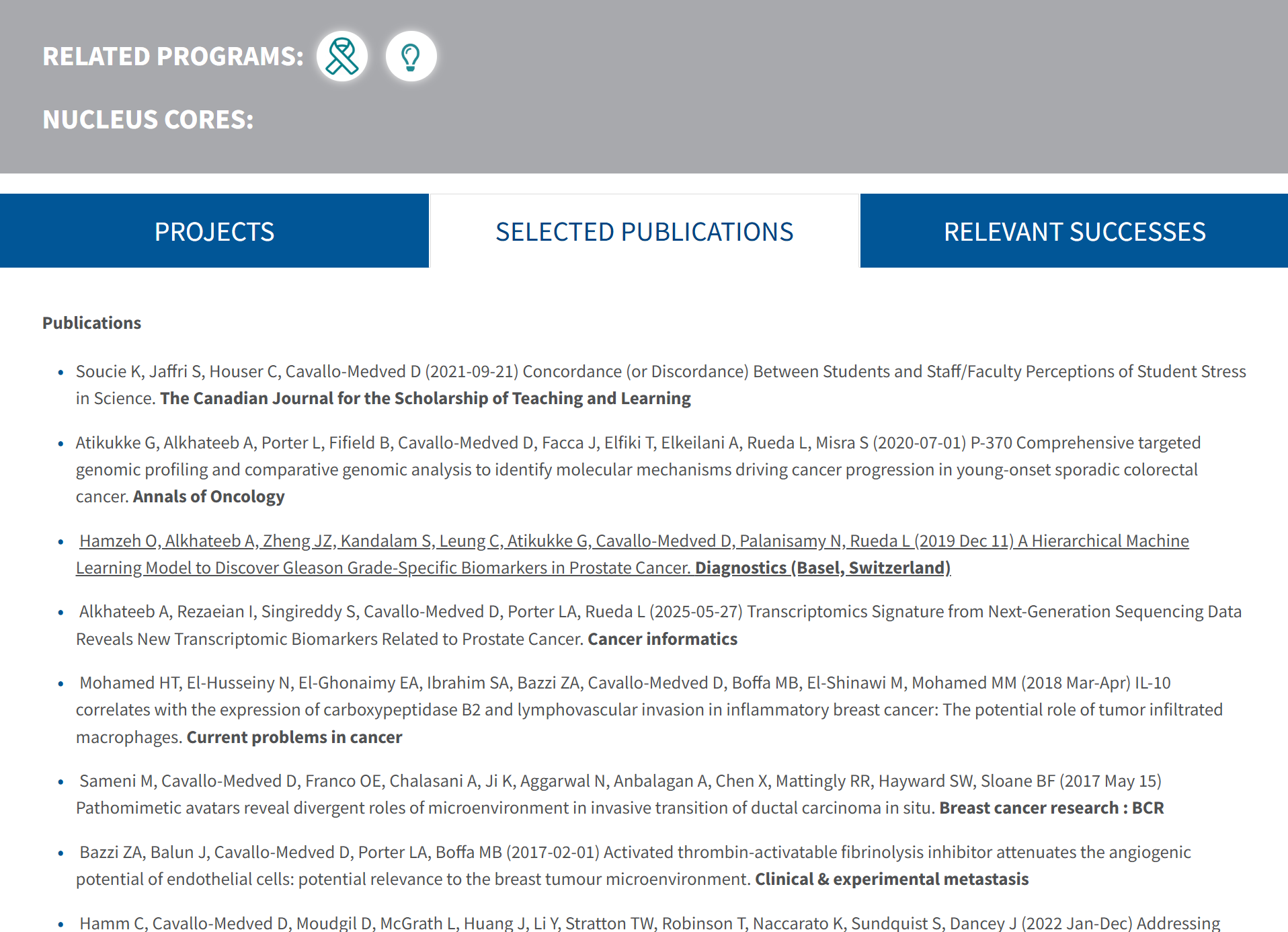The width and height of the screenshot is (1288, 932).
Task: Click the Soucie K student stress publication
Action: click(661, 385)
